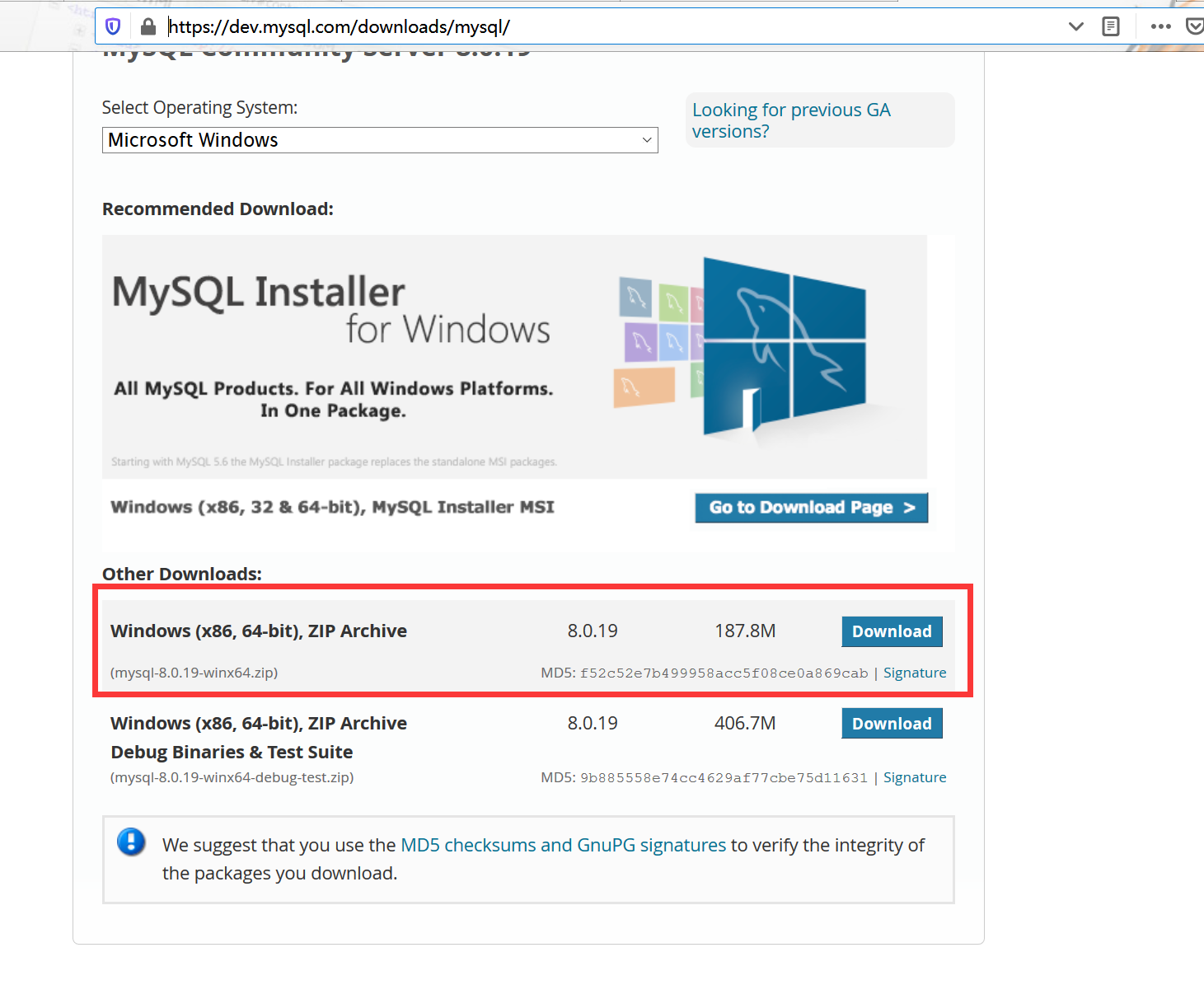The image size is (1204, 985).
Task: Open MD5 checksums and GnuPG signatures link
Action: [564, 845]
